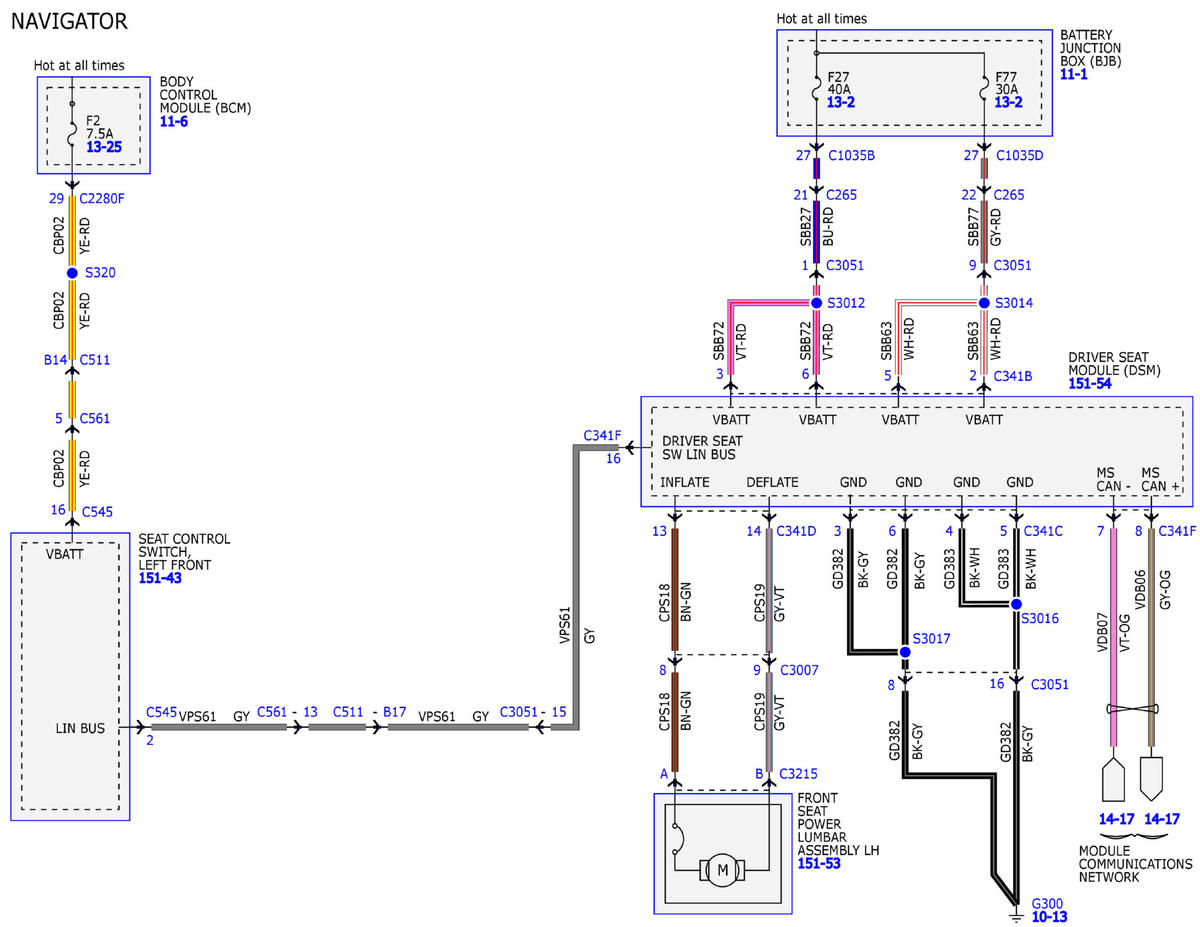
Task: Open Battery Junction Box link 11-1
Action: pyautogui.click(x=1075, y=75)
